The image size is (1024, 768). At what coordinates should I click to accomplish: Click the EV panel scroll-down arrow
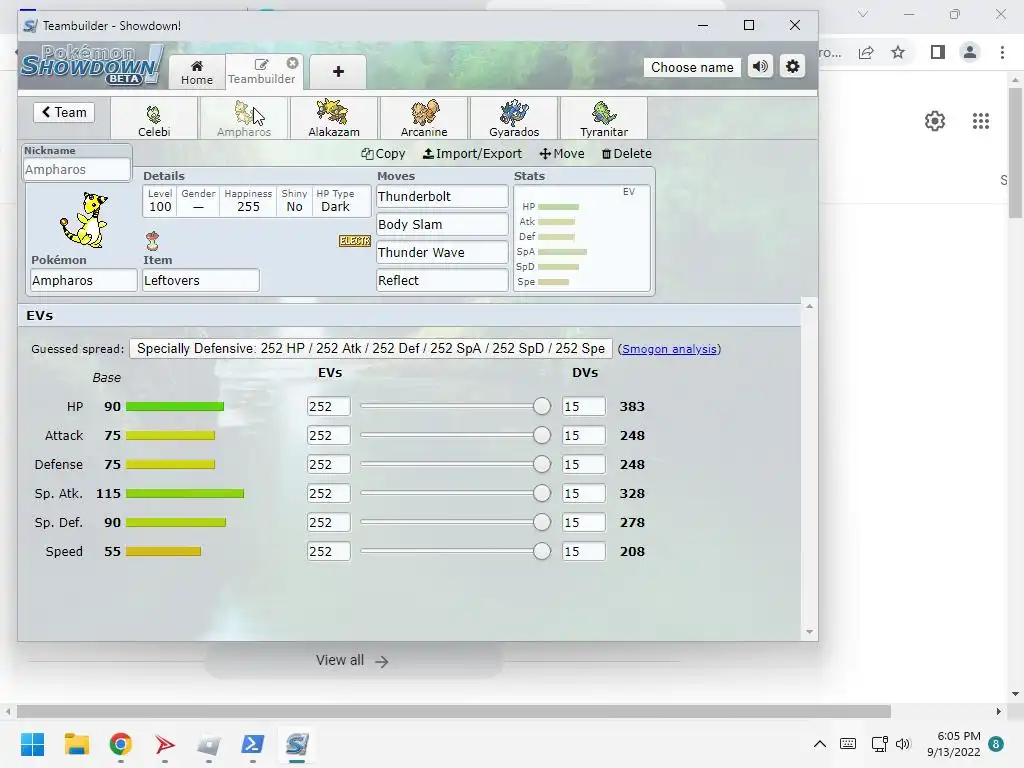coord(810,632)
